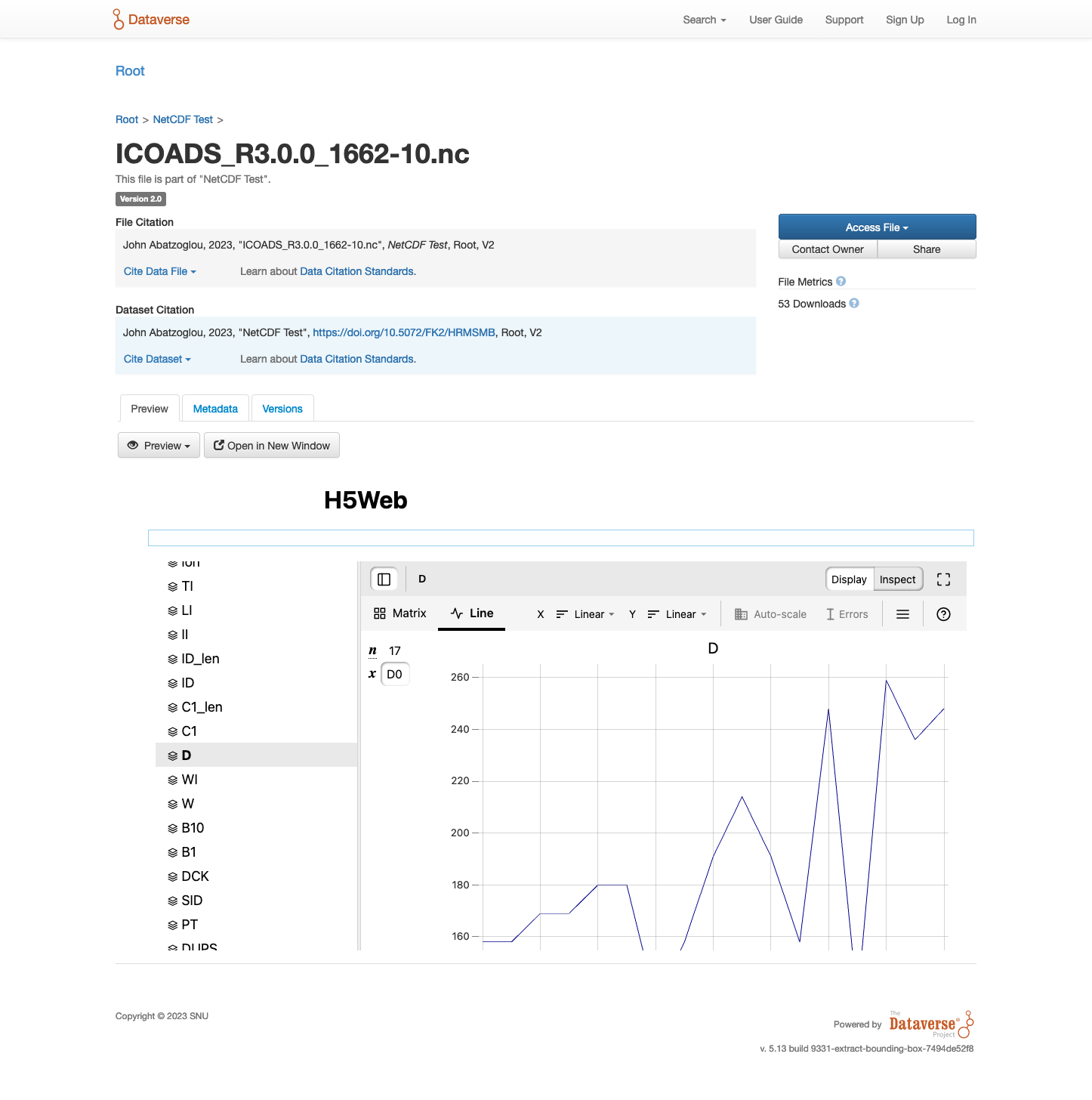
Task: Select the Matrix visualization tab
Action: (x=400, y=613)
